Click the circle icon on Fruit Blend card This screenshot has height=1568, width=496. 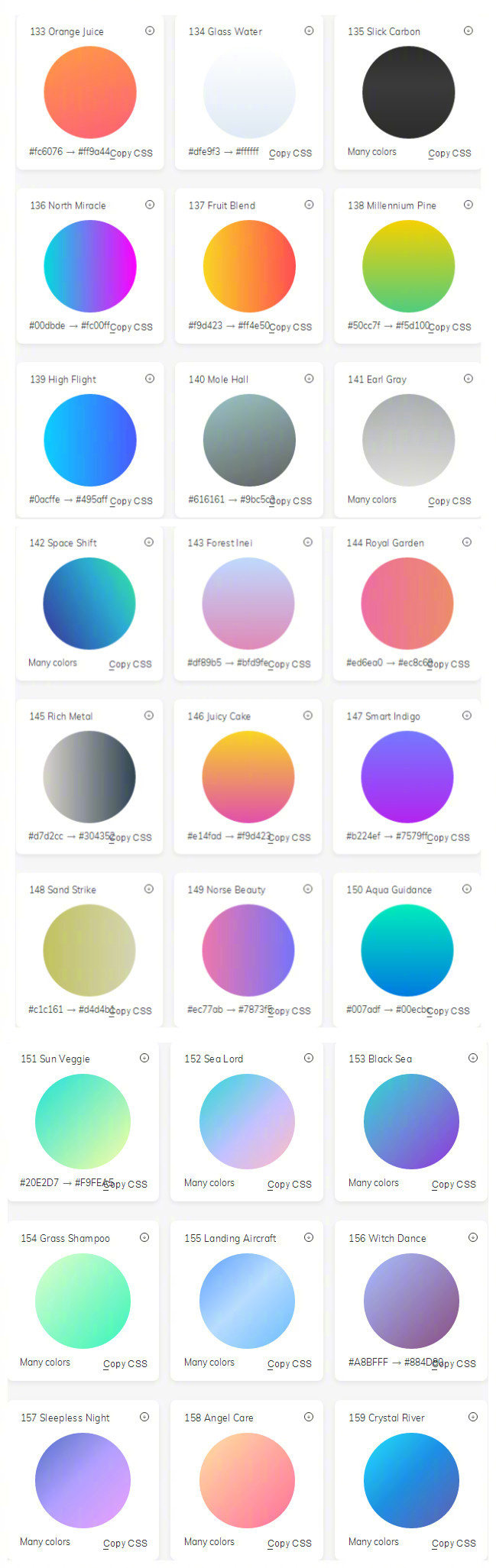point(309,205)
